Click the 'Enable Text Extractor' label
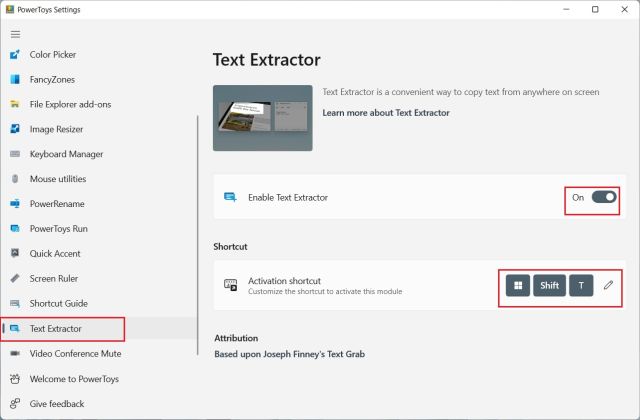This screenshot has height=420, width=640. (x=288, y=197)
